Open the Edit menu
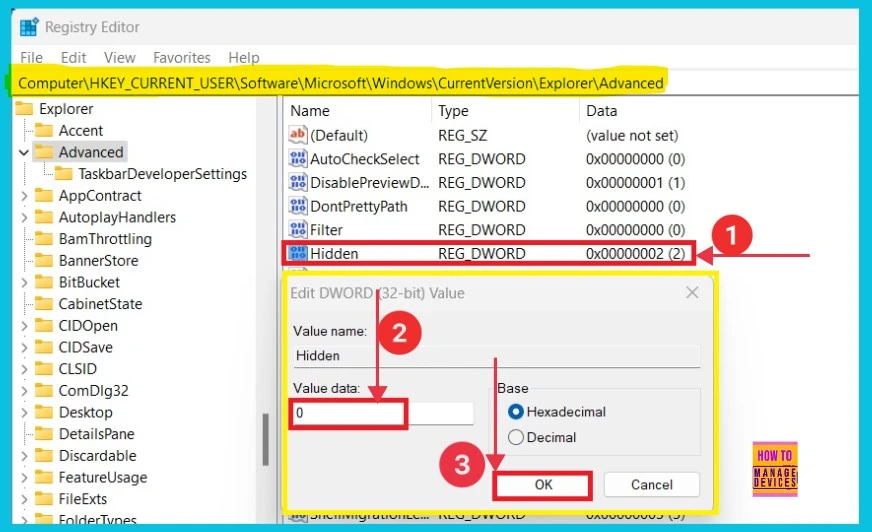Screen dimensions: 872x532 [x=73, y=57]
